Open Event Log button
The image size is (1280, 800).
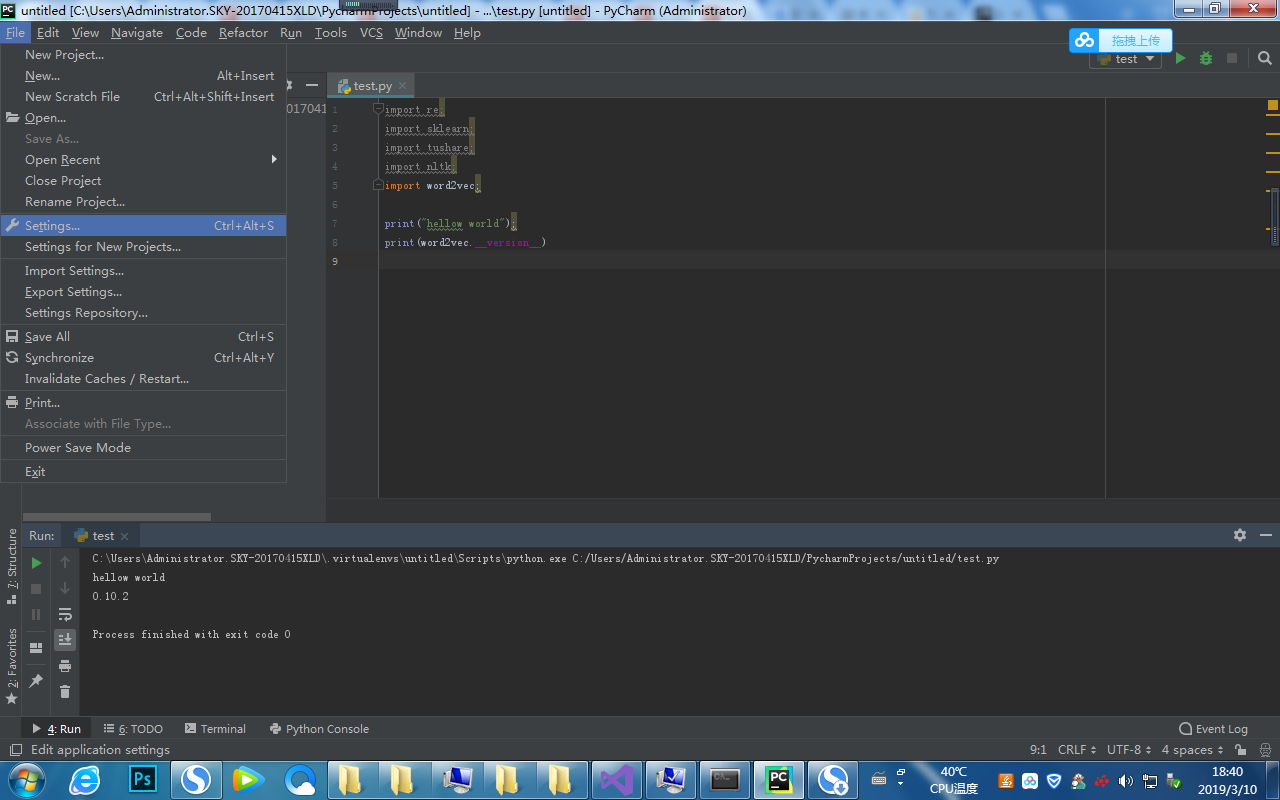pos(1213,729)
